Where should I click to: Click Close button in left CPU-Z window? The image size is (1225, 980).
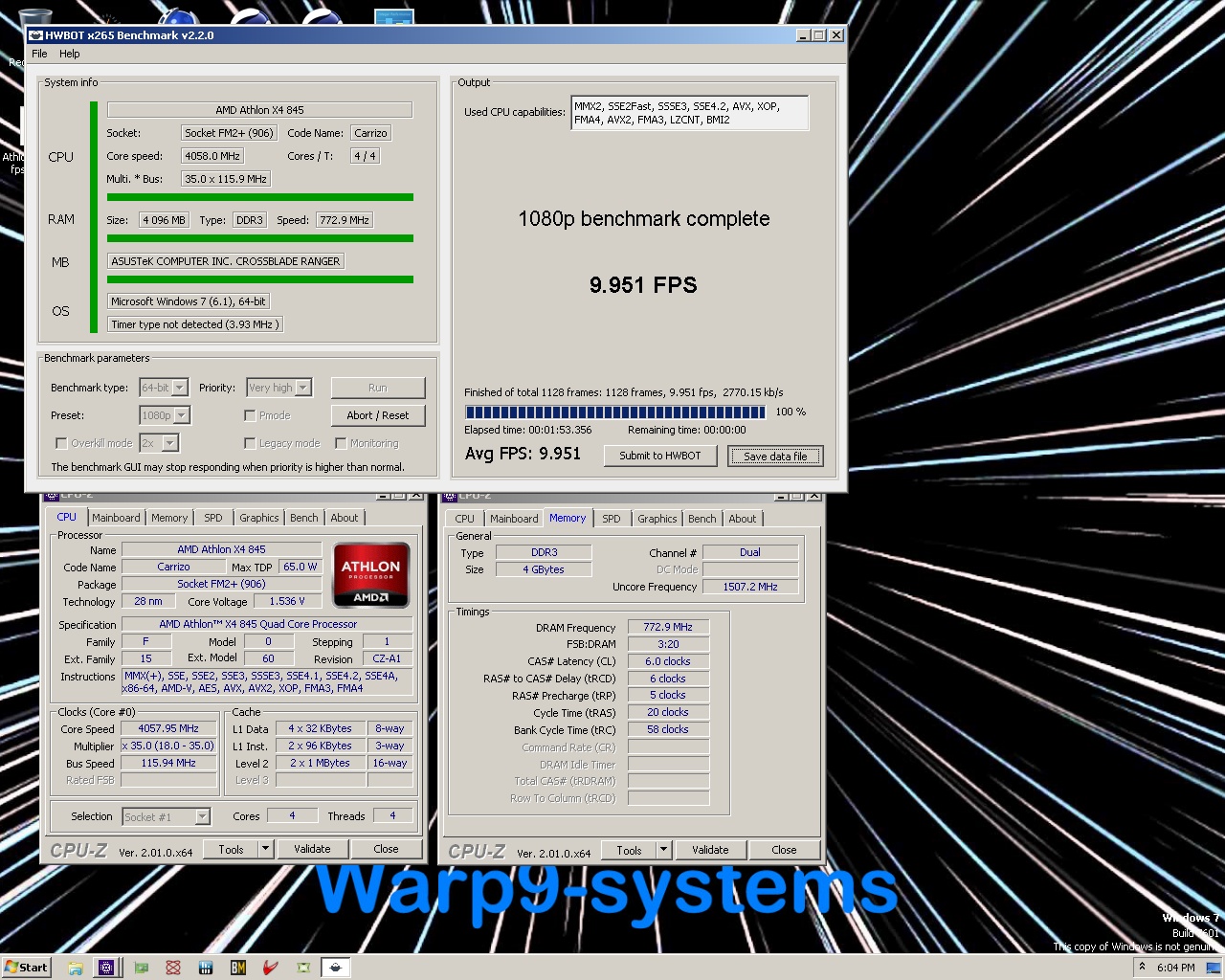pos(387,849)
